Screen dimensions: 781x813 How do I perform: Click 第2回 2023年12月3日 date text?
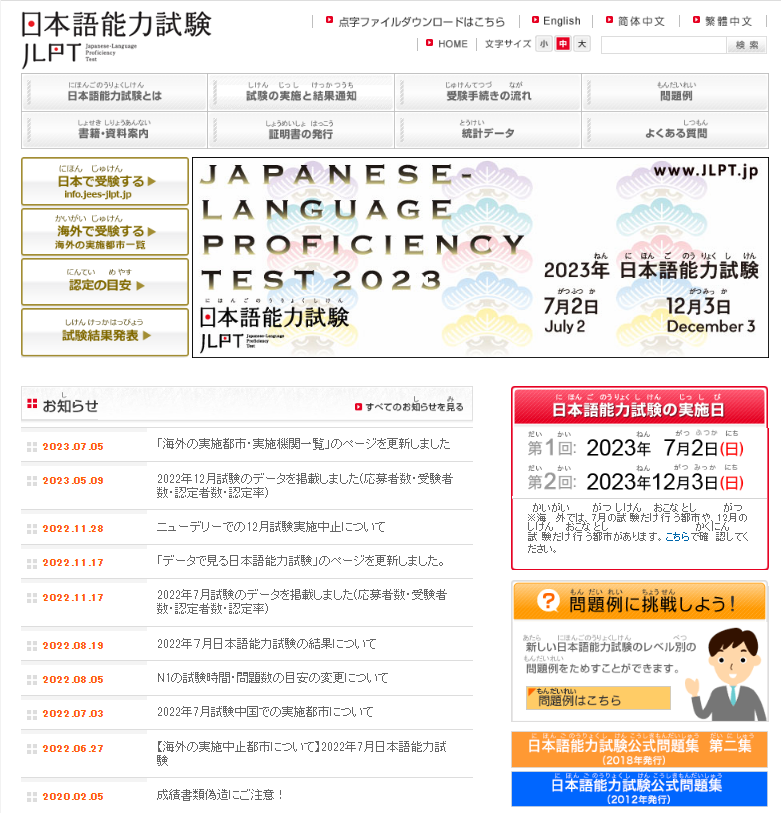[636, 482]
